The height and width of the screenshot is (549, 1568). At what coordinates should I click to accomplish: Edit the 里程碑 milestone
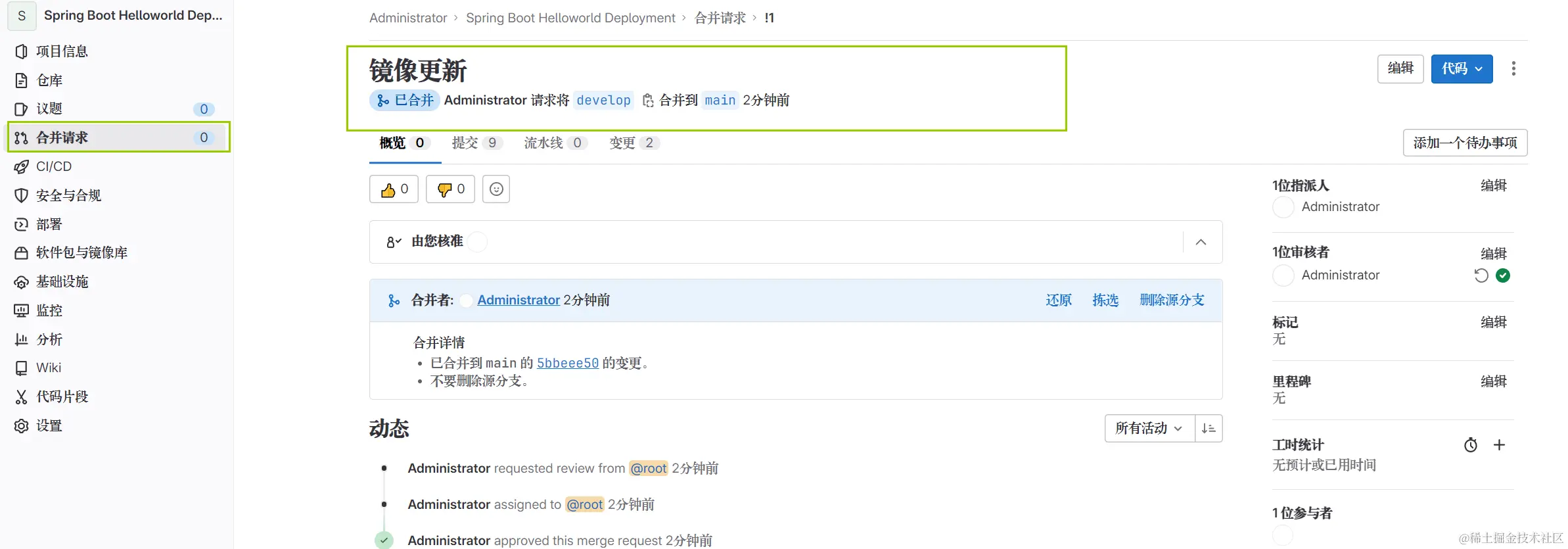[1493, 381]
